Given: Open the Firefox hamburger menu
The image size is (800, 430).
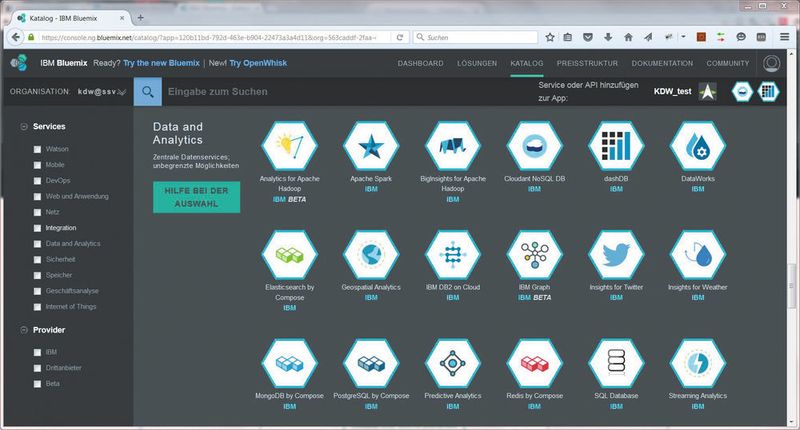Looking at the screenshot, I should (785, 37).
